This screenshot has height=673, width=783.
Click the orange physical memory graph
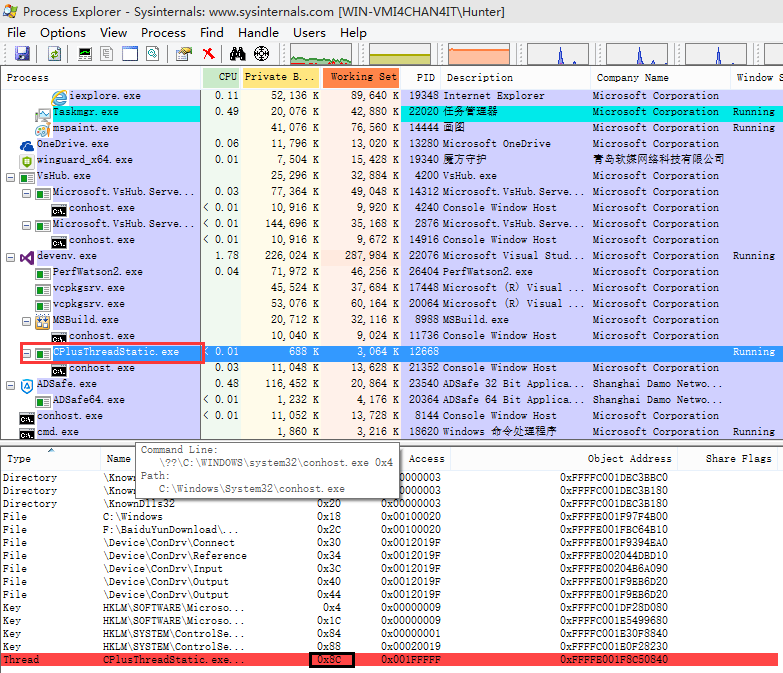pyautogui.click(x=479, y=54)
